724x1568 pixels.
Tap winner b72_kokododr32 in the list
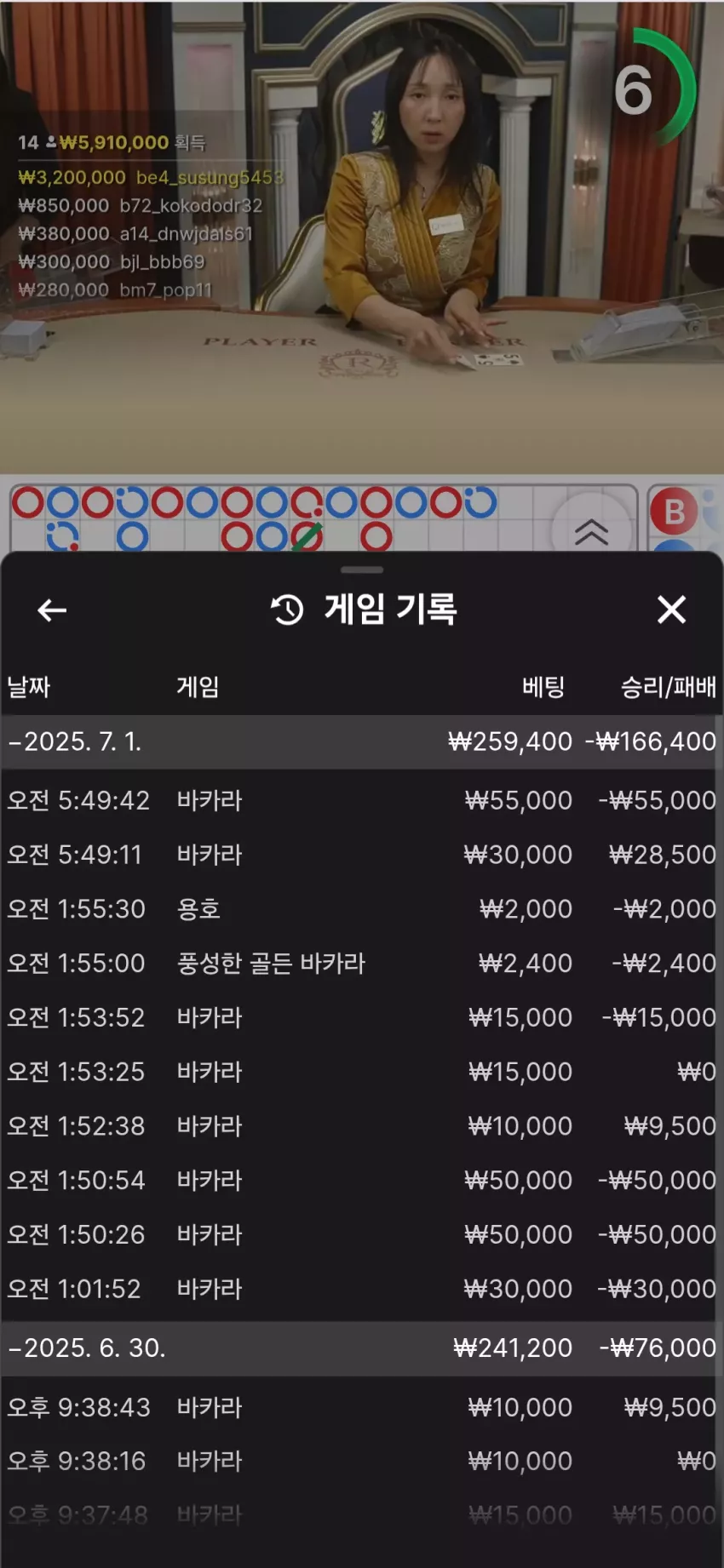click(141, 205)
